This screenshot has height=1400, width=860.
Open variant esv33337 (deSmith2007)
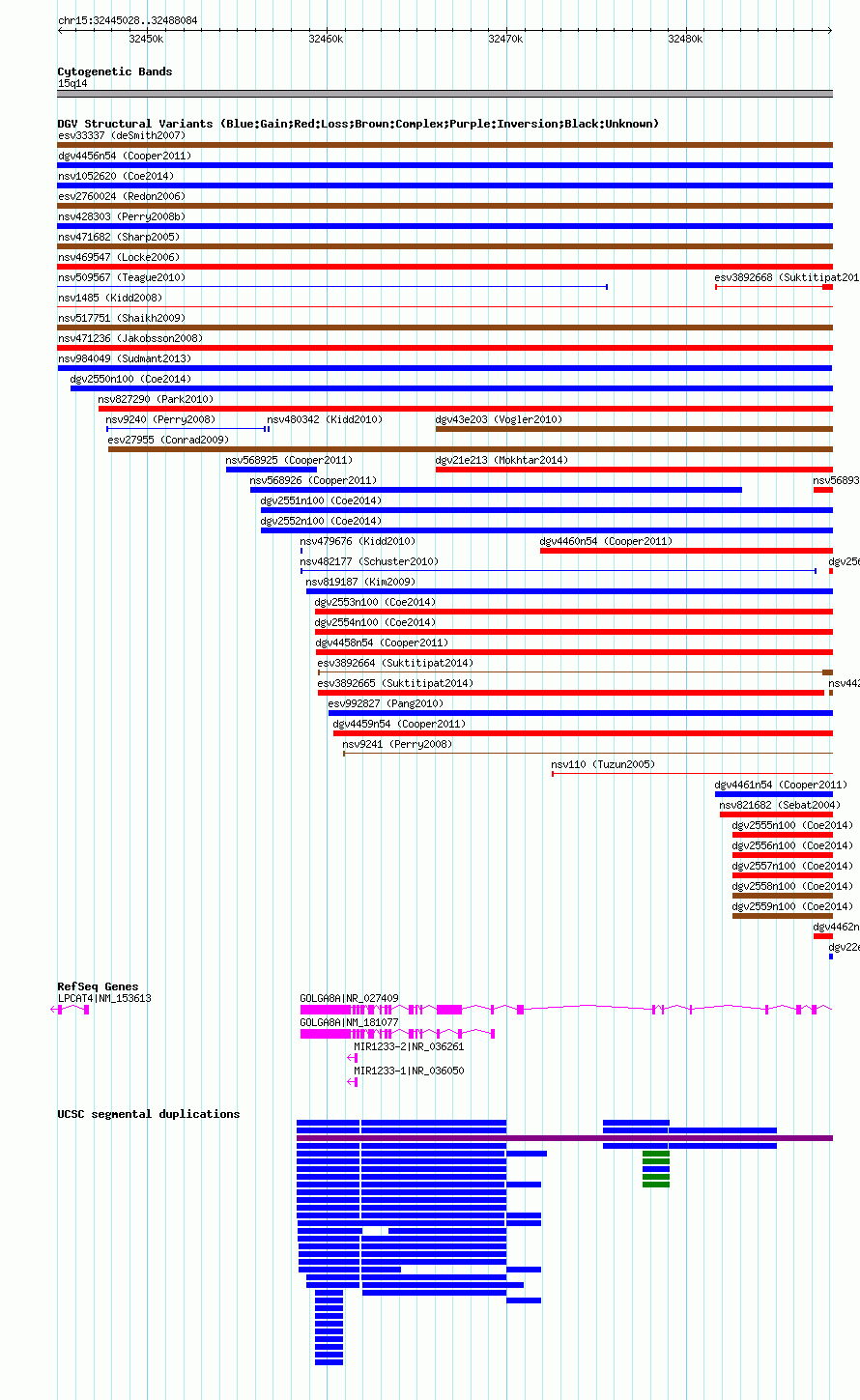[x=122, y=135]
